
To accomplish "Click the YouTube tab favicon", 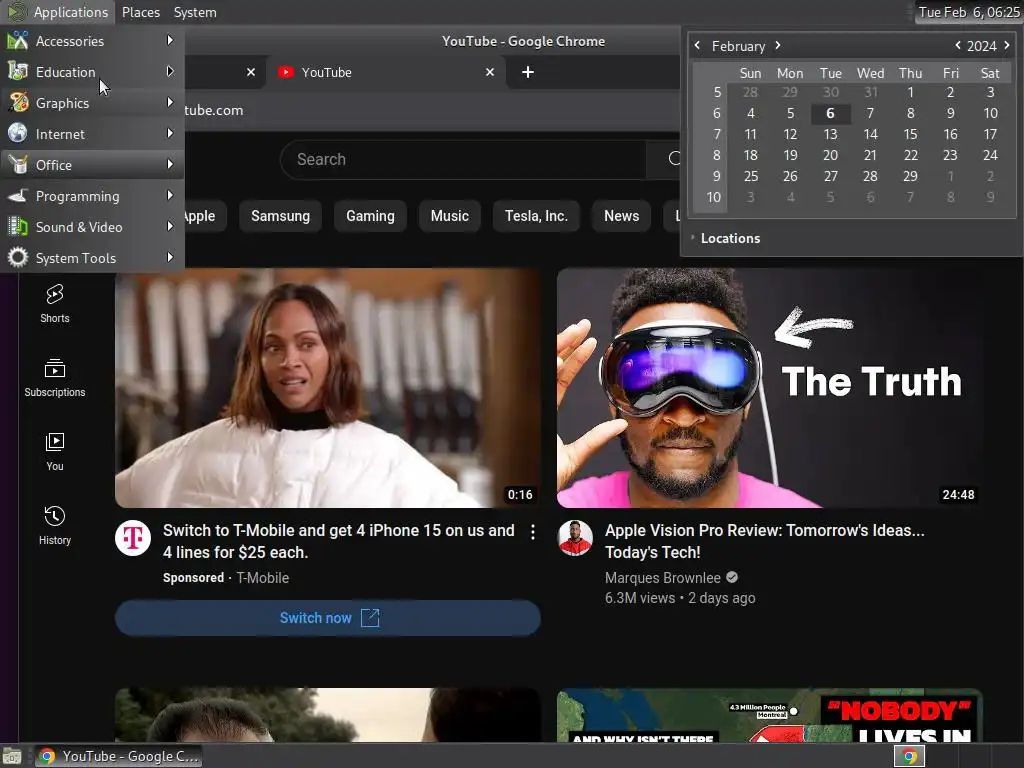I will point(285,72).
